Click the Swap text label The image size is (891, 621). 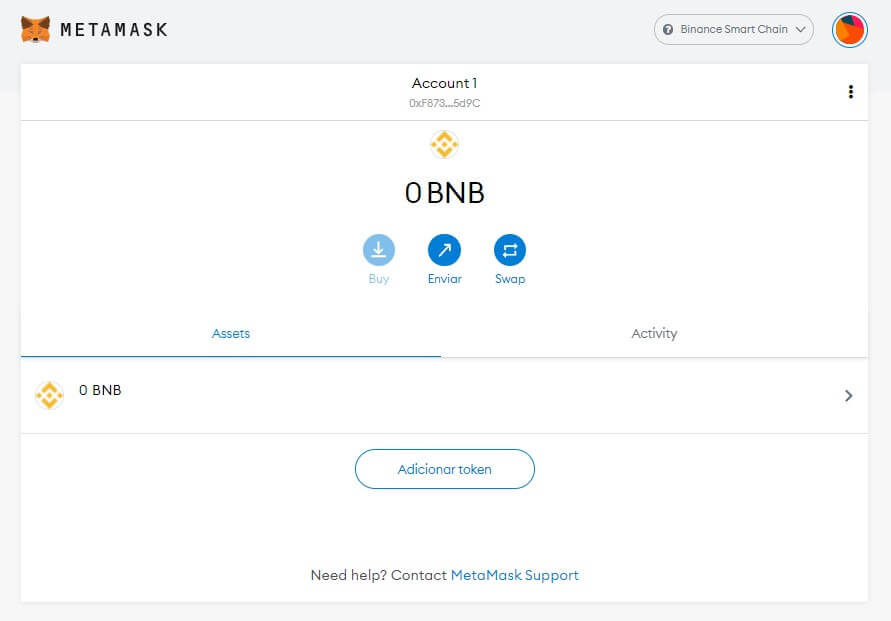(x=510, y=279)
